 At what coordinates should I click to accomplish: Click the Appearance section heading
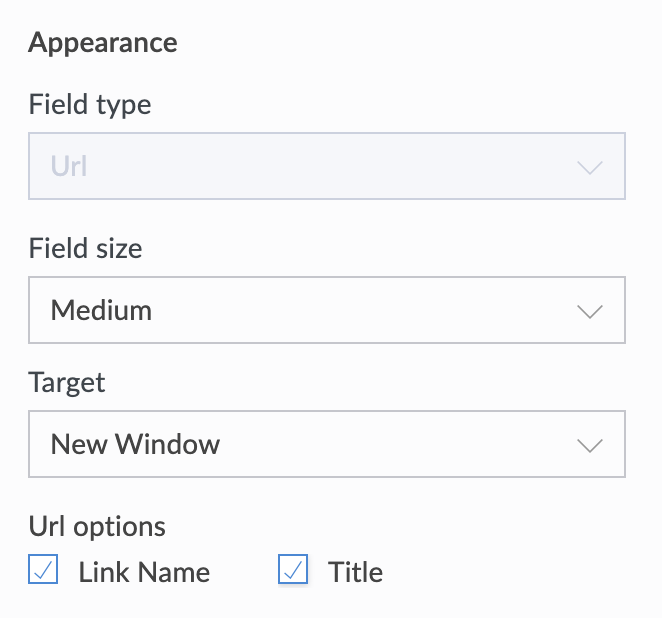103,43
